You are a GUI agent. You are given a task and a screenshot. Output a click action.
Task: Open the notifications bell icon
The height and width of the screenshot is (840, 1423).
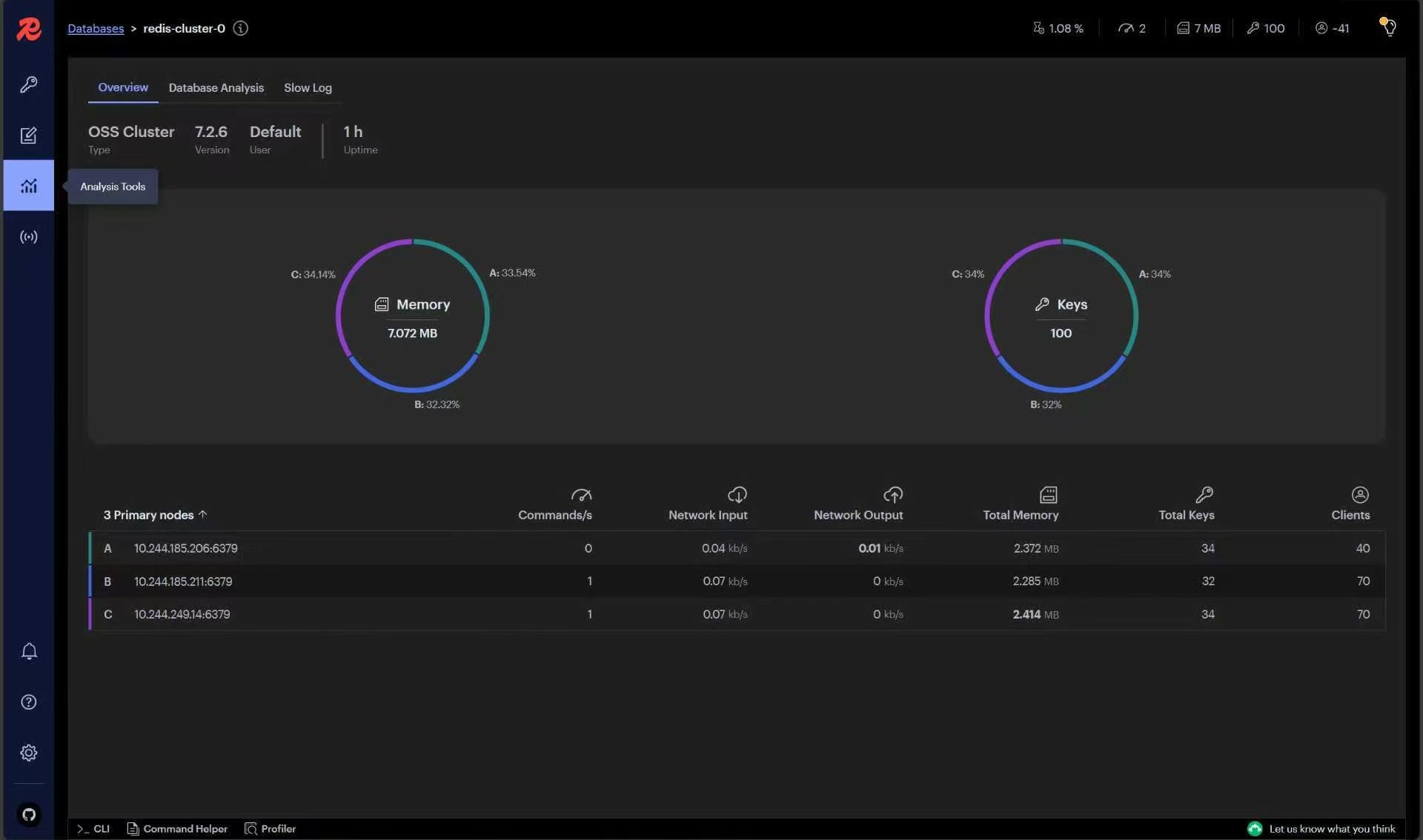tap(29, 651)
